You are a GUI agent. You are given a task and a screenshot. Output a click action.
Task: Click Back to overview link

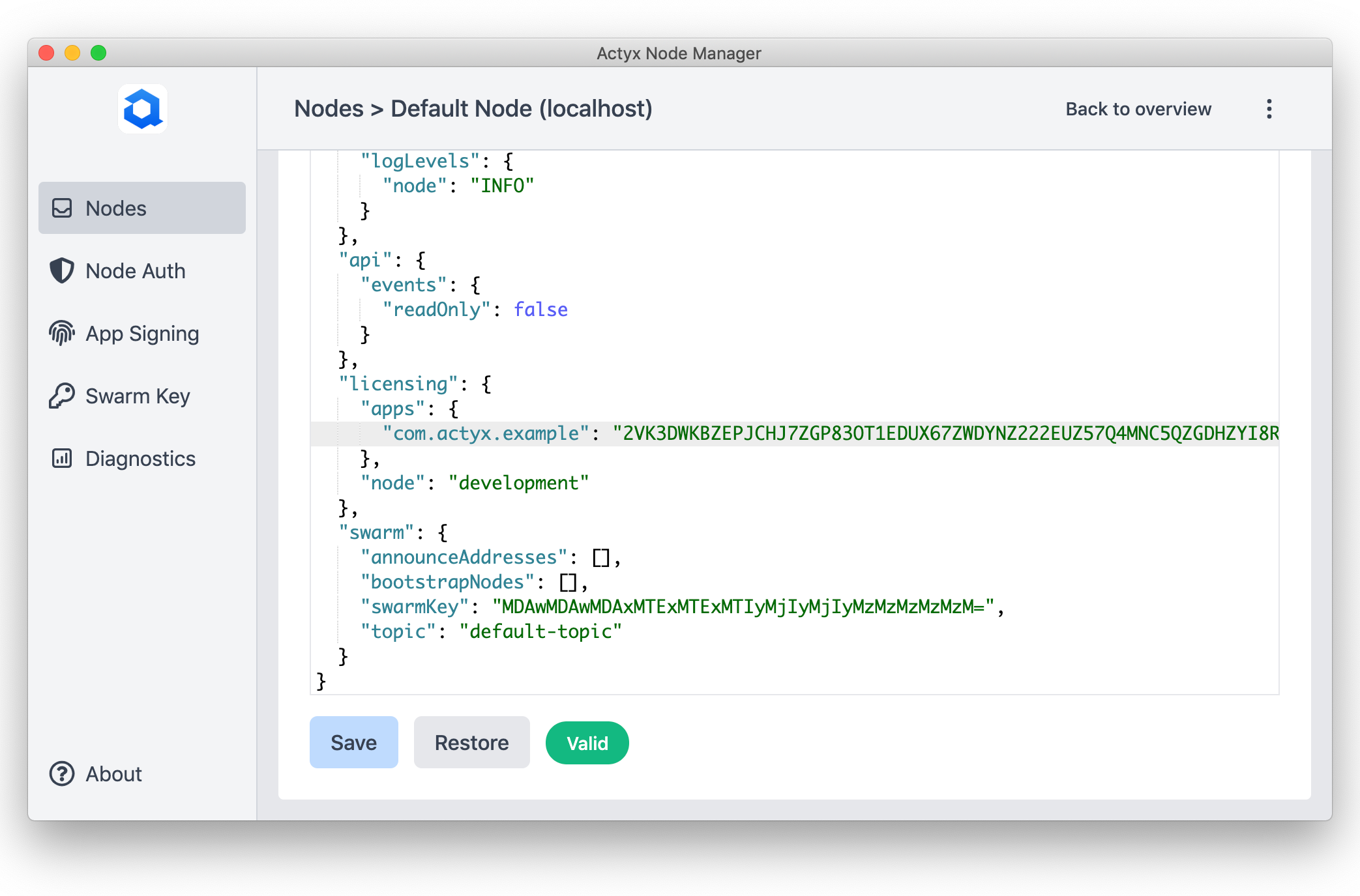coord(1138,109)
